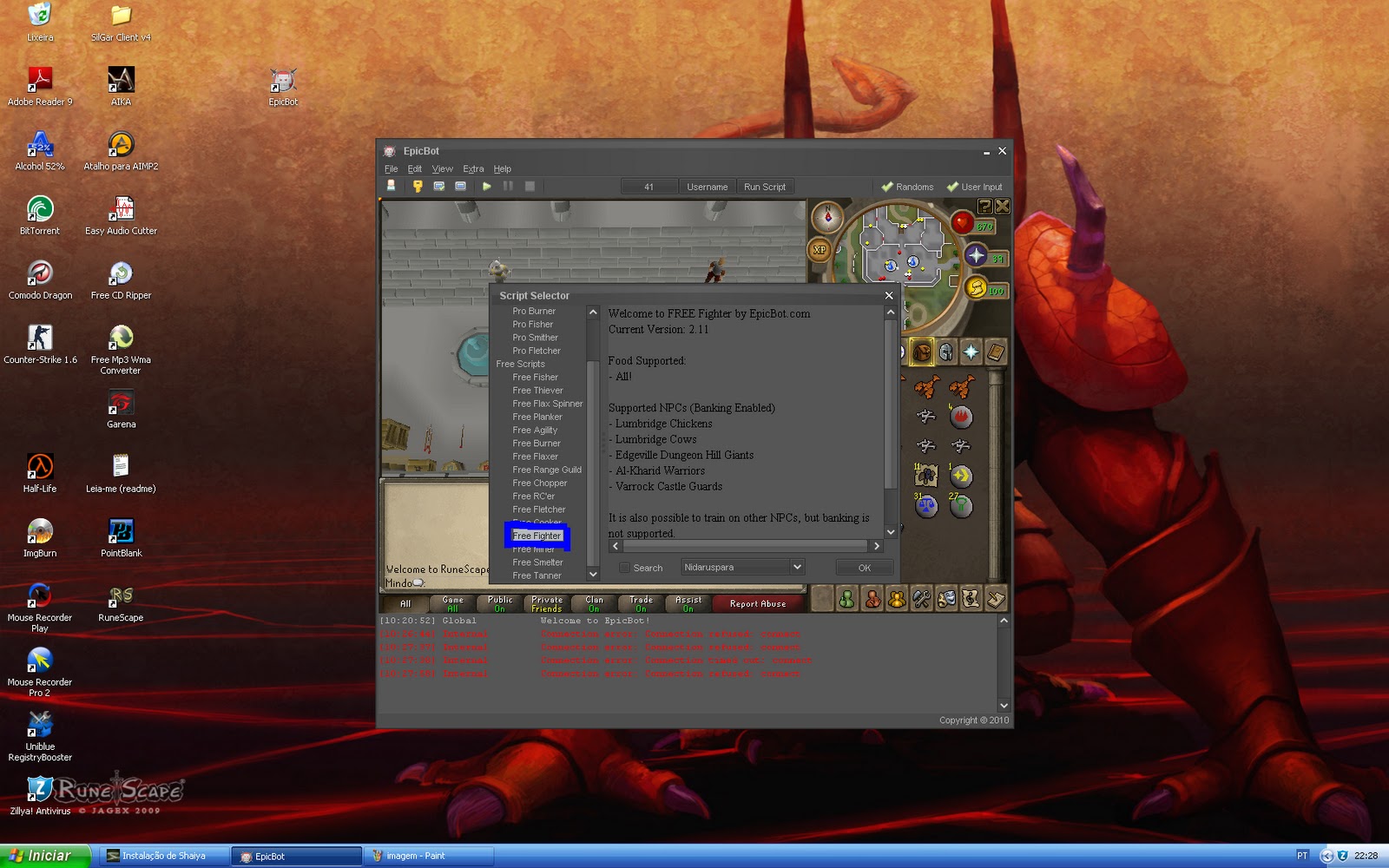This screenshot has width=1389, height=868.
Task: Select the RuneScape desktop shortcut icon
Action: click(x=121, y=602)
